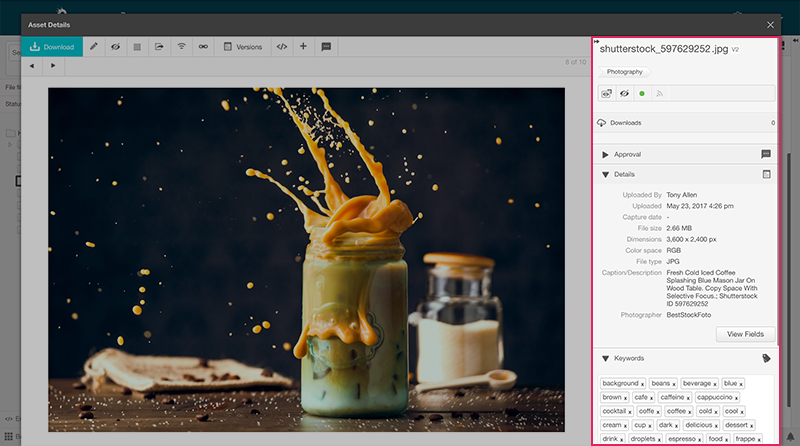Click the file size '2.66 MB' value

[x=679, y=228]
